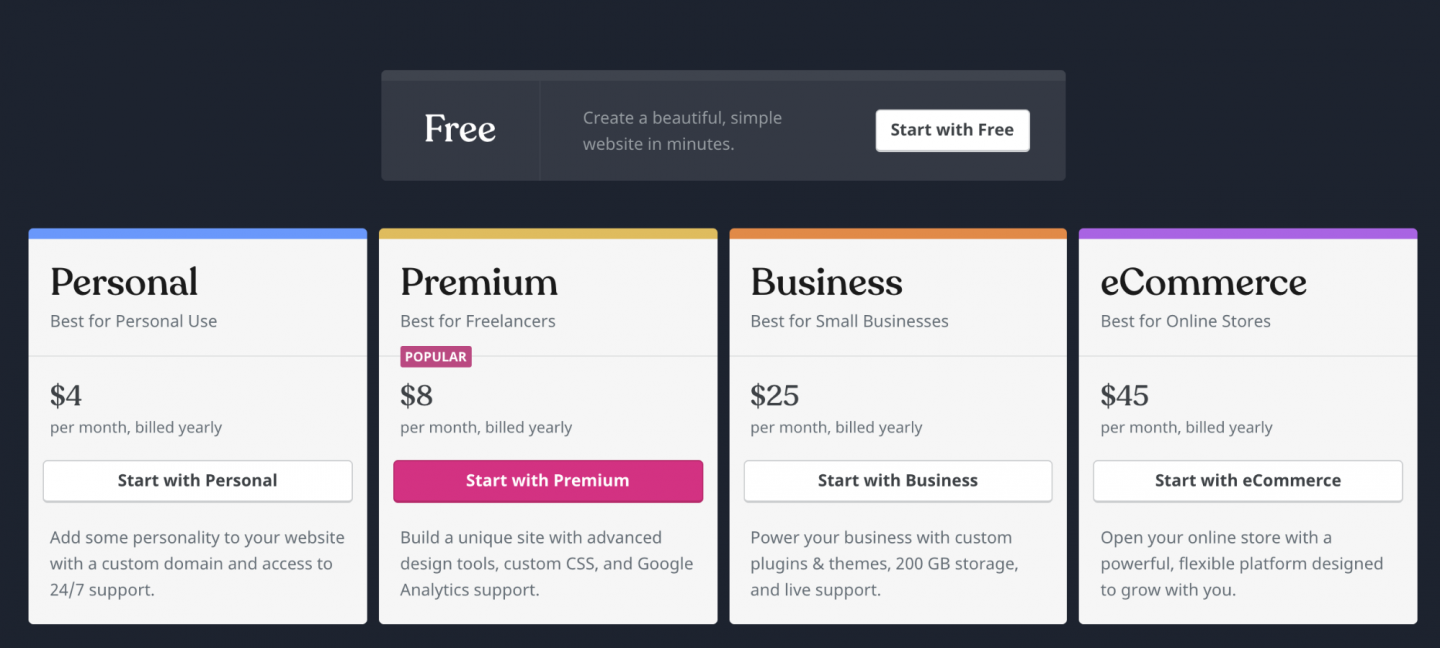Select the Start with Business button
Image resolution: width=1440 pixels, height=648 pixels.
pyautogui.click(x=897, y=481)
